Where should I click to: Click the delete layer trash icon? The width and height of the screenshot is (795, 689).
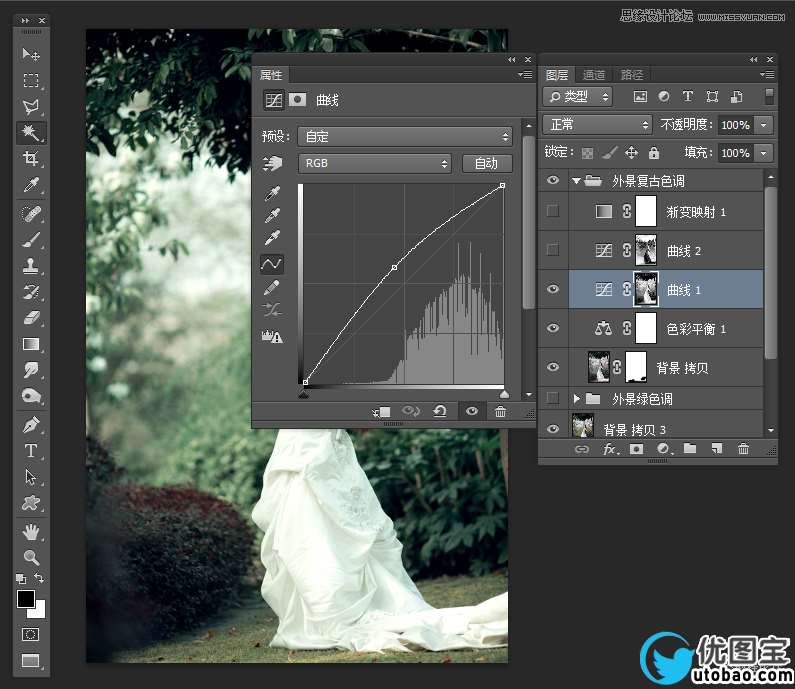click(743, 450)
